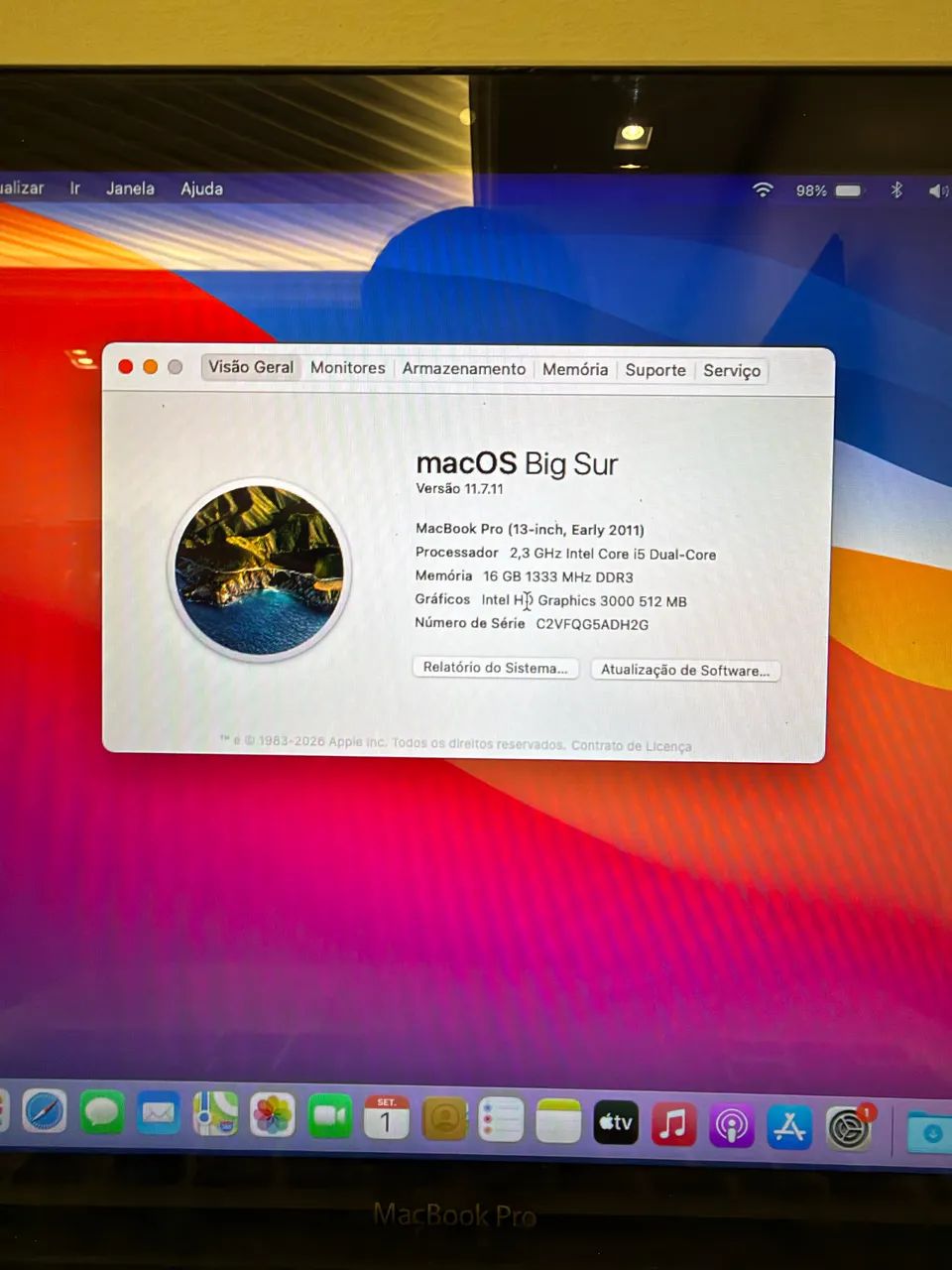The width and height of the screenshot is (952, 1270).
Task: Launch FaceTime from the Dock
Action: tap(330, 1117)
